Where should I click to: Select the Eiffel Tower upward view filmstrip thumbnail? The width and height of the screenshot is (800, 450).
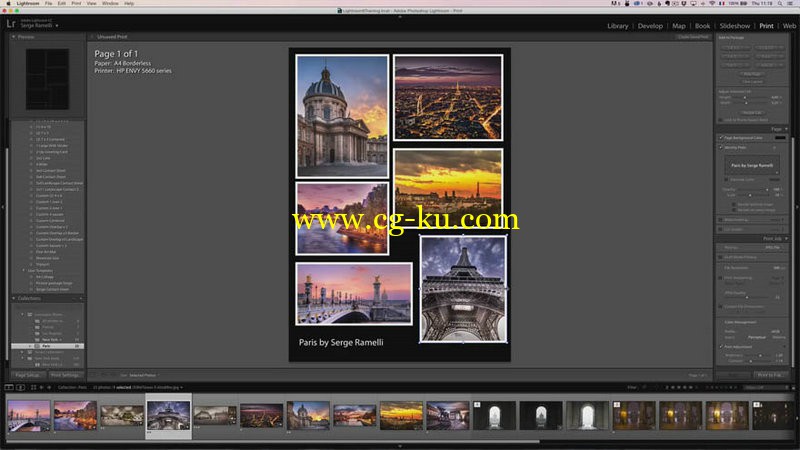click(x=168, y=415)
